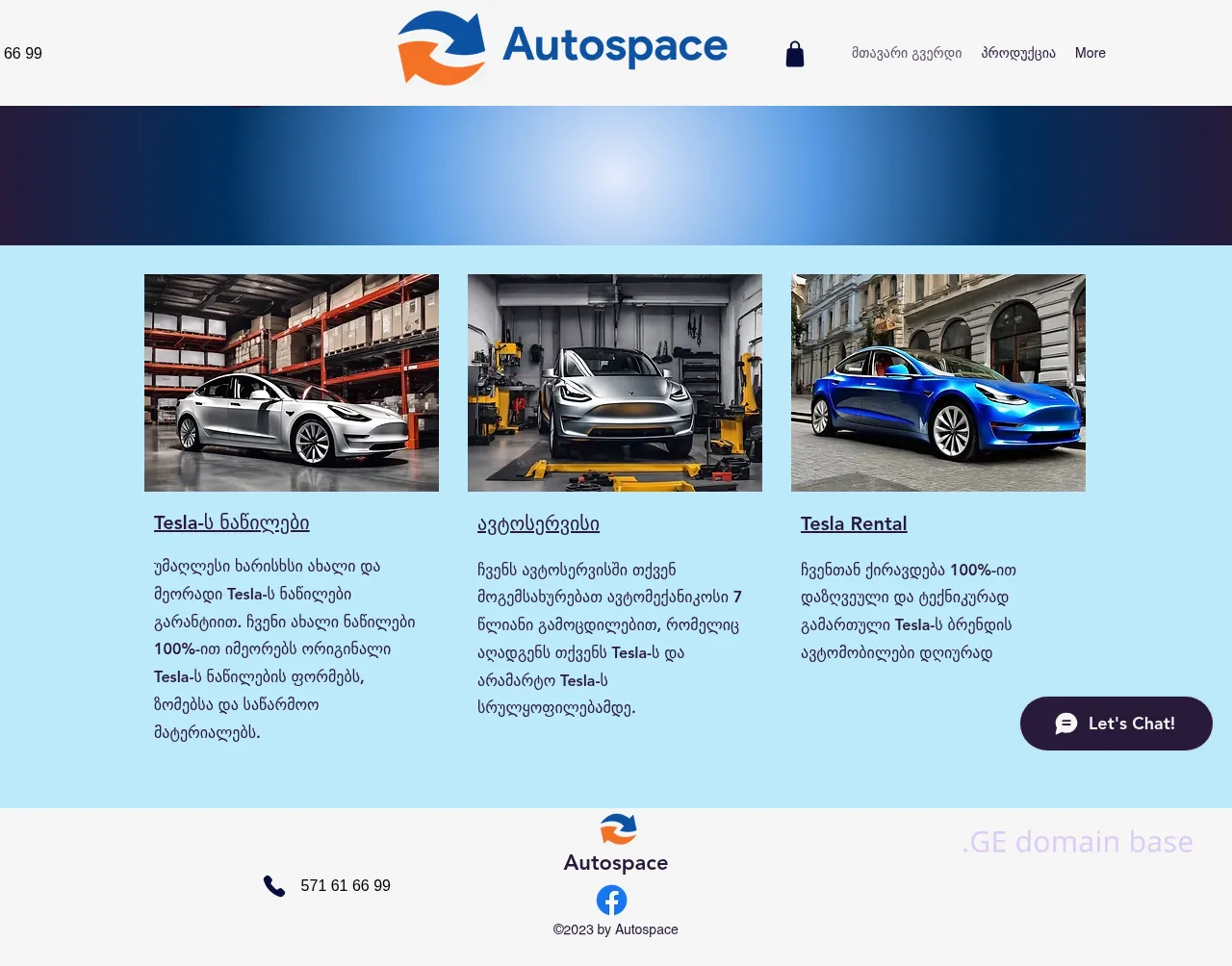Go to the მთავარი გვერდი menu item
The width and height of the screenshot is (1232, 966).
tap(906, 53)
